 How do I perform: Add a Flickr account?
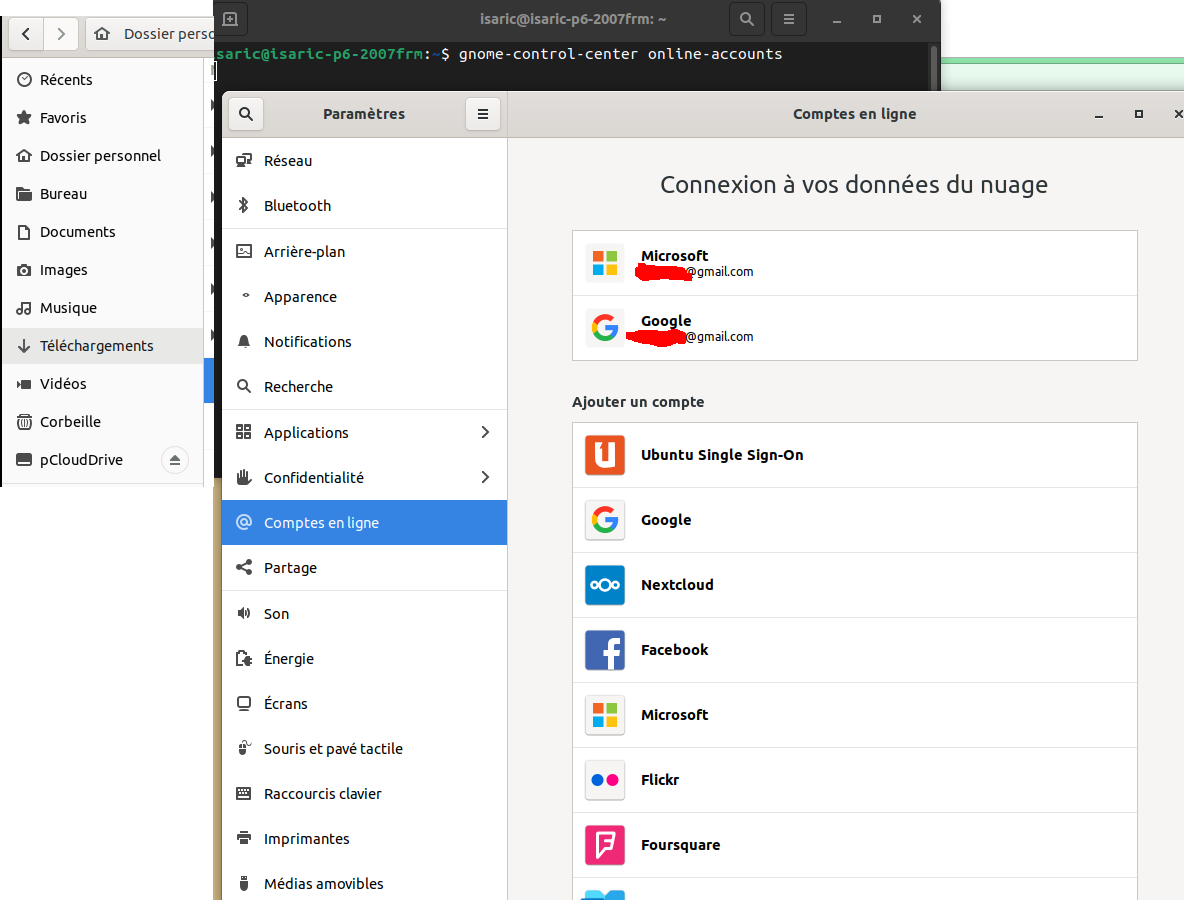click(855, 780)
